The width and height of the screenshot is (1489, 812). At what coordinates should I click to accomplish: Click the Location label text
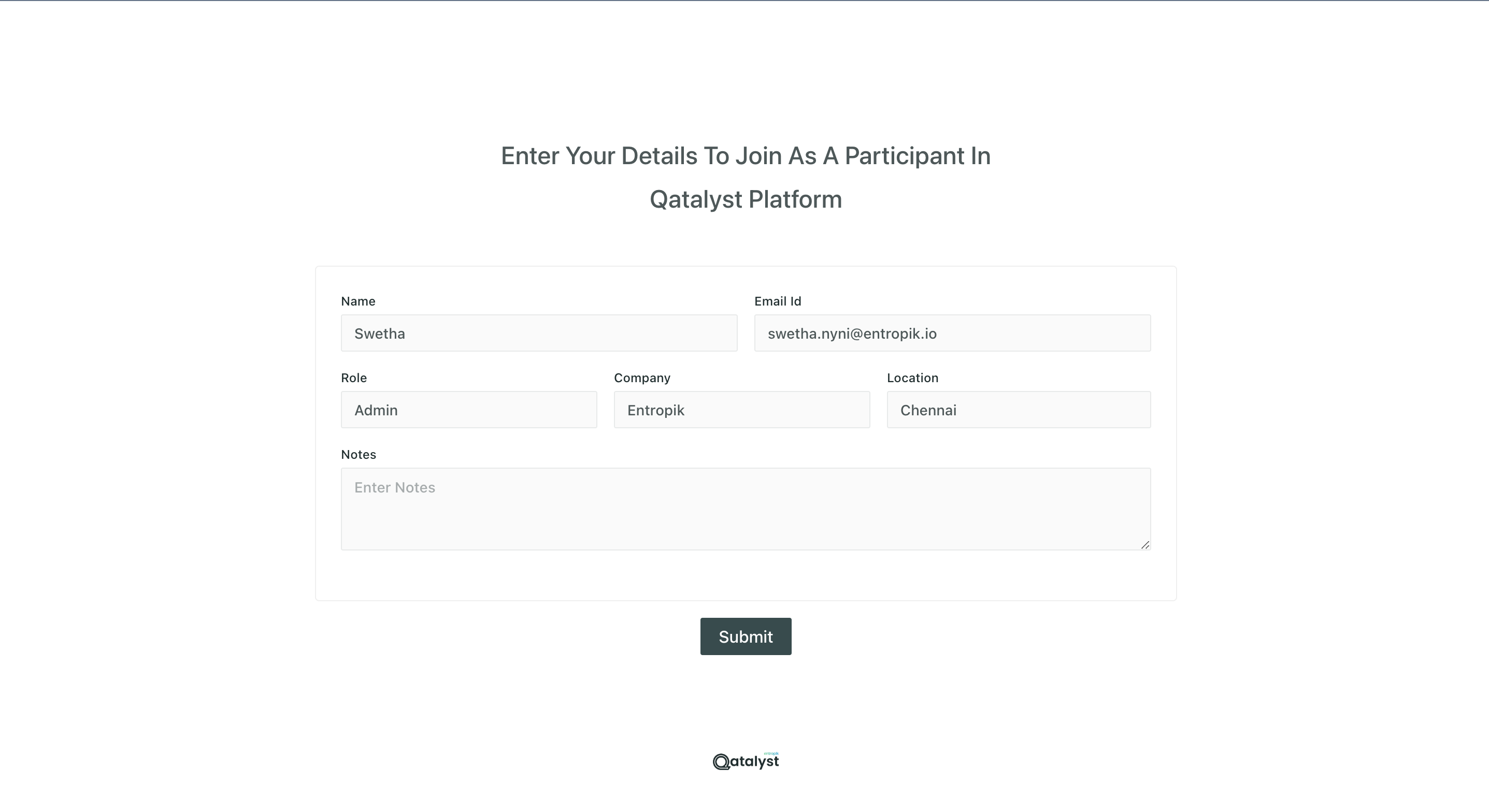coord(913,378)
